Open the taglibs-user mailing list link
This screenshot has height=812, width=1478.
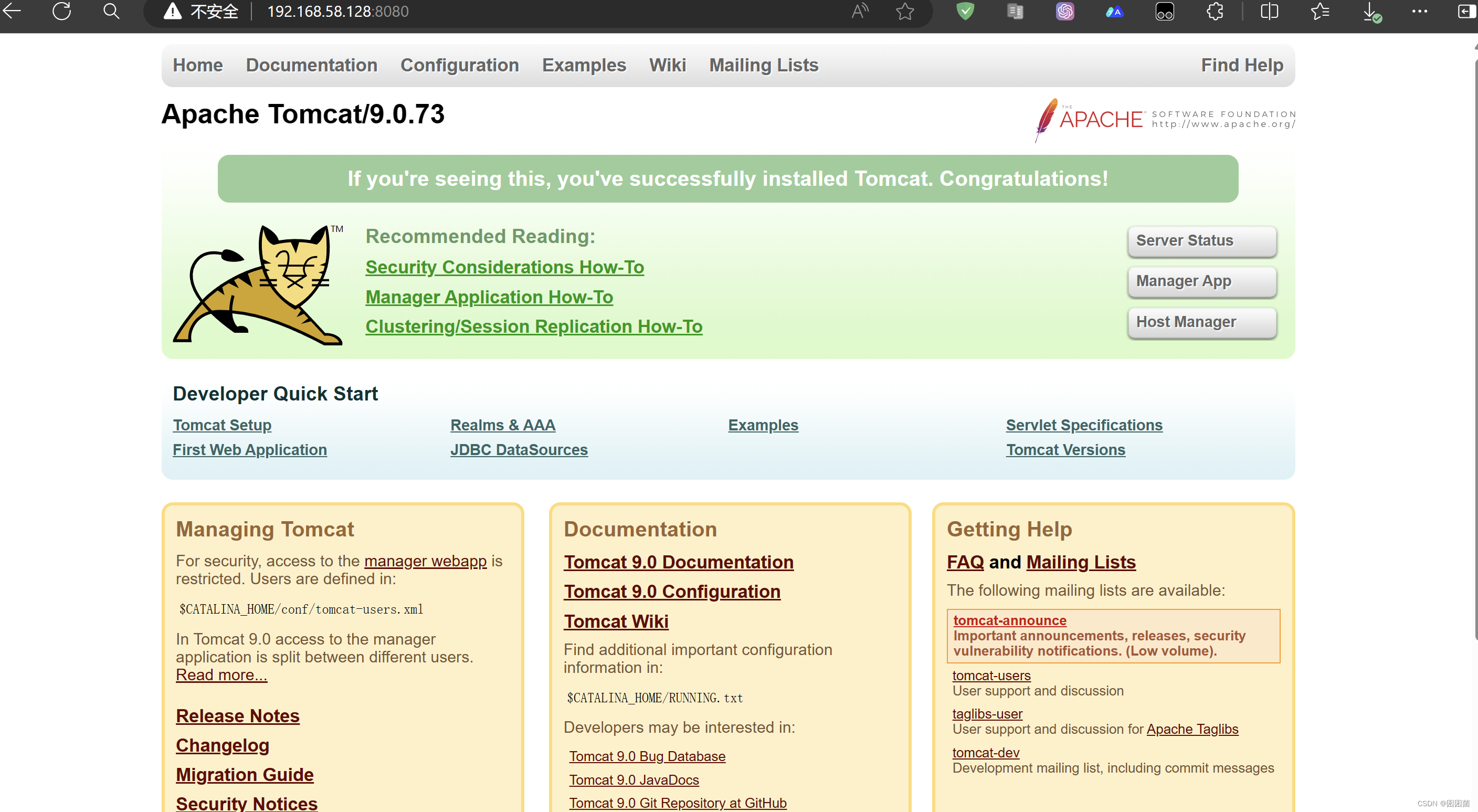pos(987,714)
